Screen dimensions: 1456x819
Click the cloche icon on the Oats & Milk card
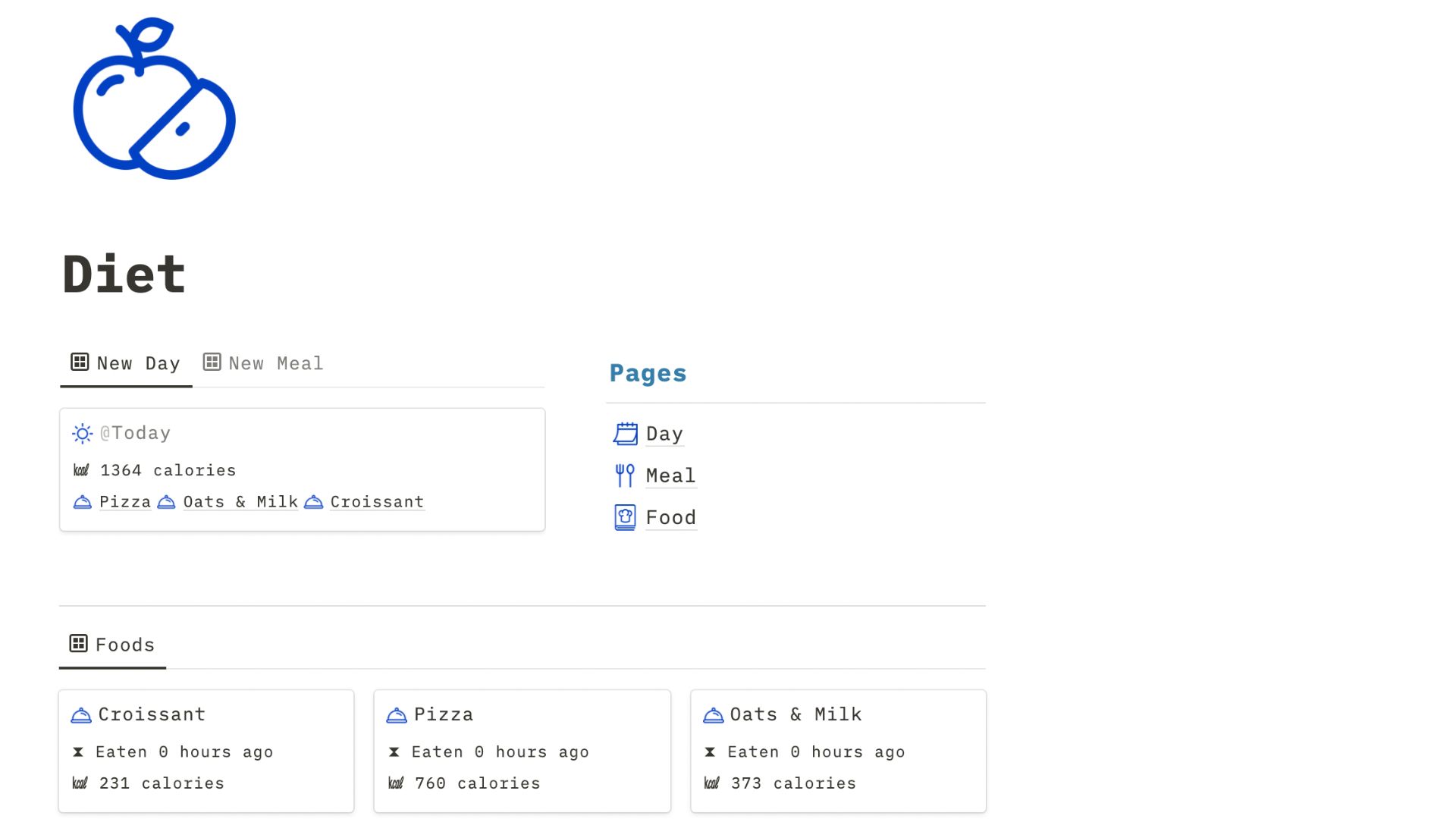point(713,715)
